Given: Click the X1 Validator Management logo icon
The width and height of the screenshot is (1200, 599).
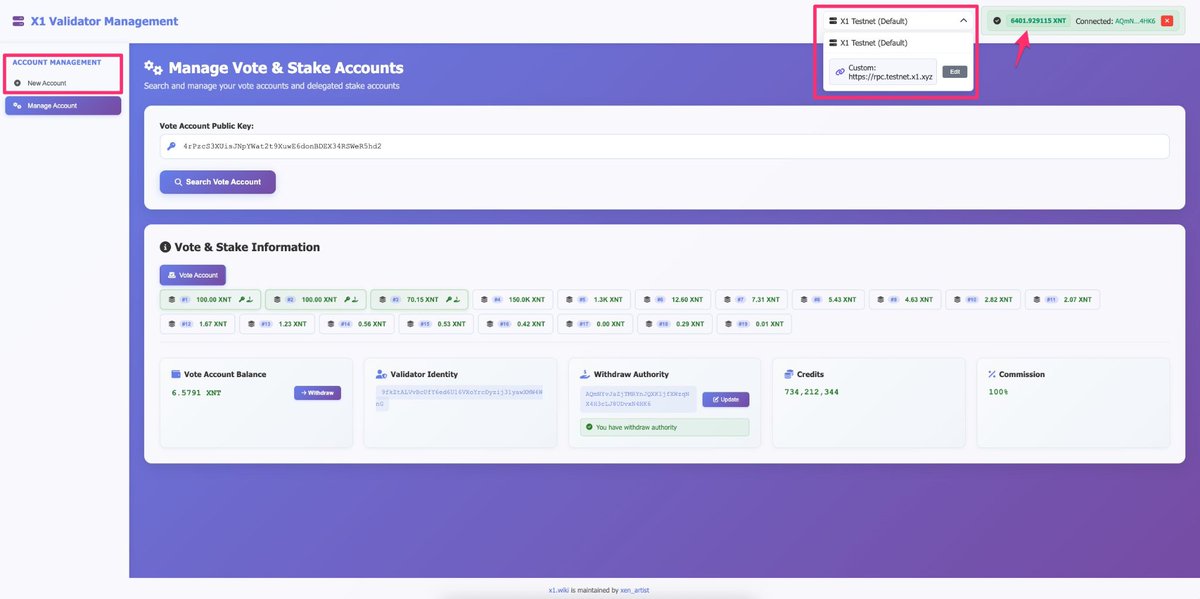Looking at the screenshot, I should click(18, 21).
